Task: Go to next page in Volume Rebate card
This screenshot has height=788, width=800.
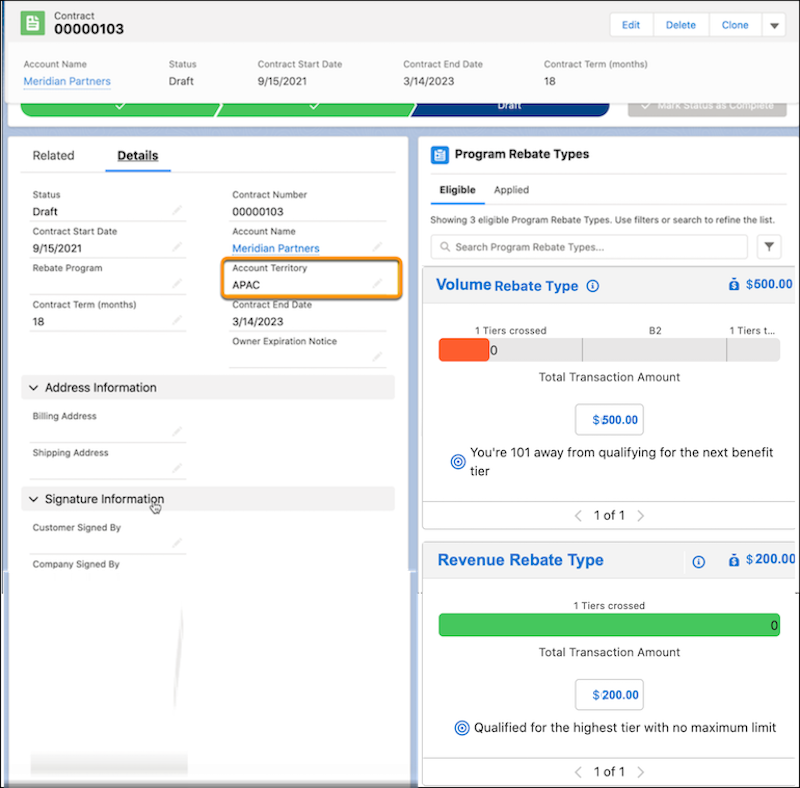Action: pos(641,516)
